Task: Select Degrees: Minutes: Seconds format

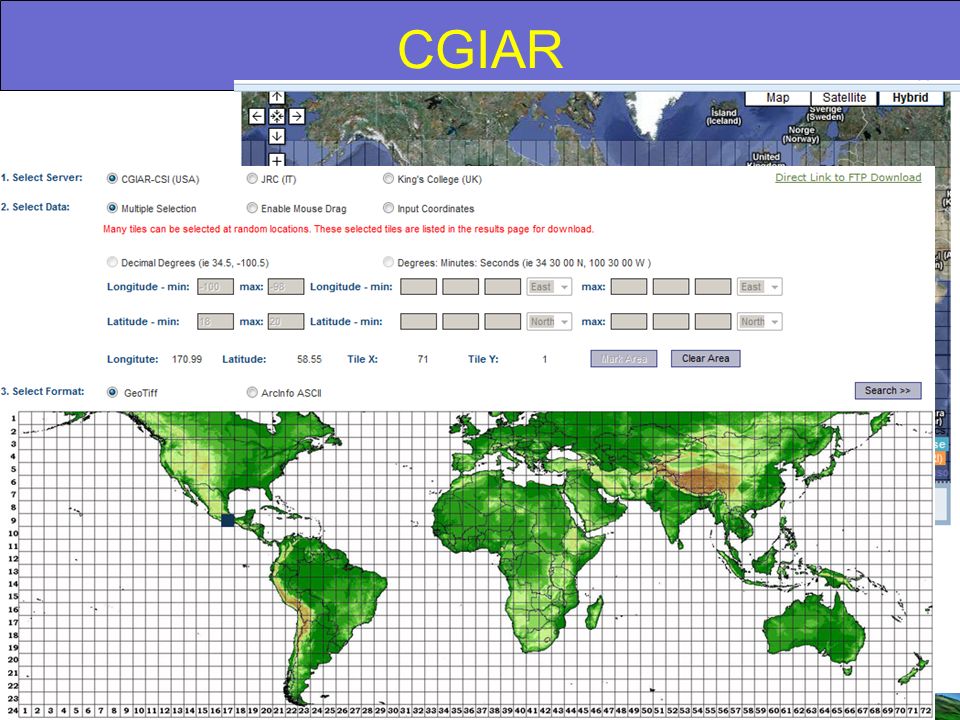Action: point(388,262)
